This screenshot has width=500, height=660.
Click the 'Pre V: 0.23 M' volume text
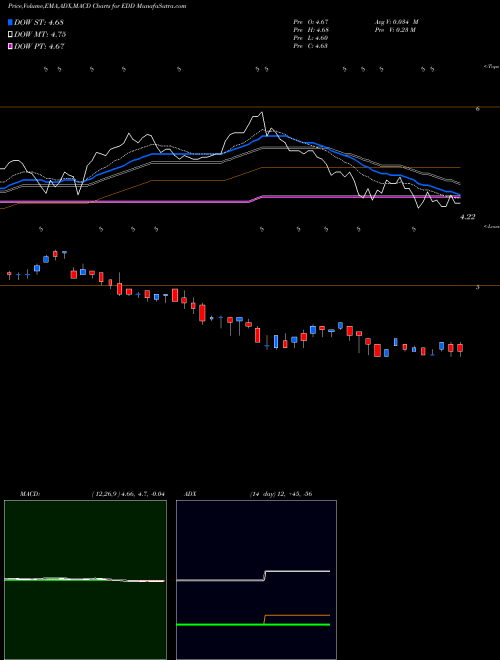[x=394, y=30]
